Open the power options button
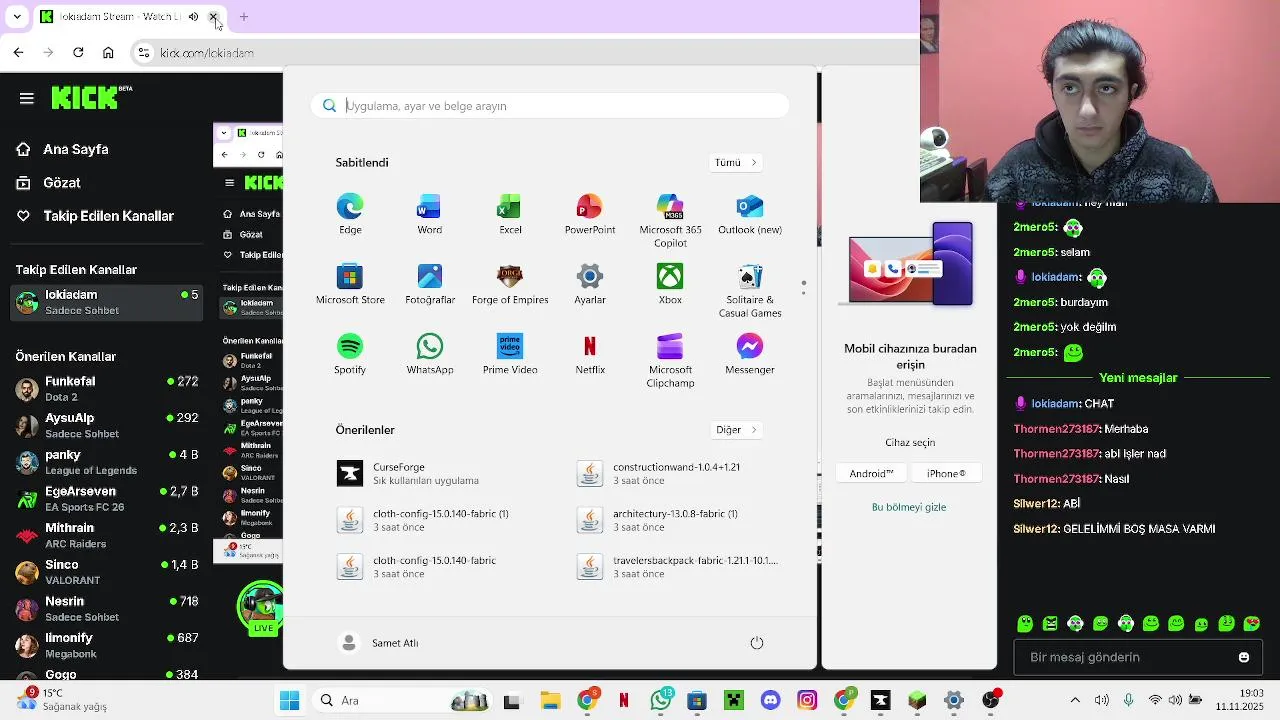1280x720 pixels. 757,643
